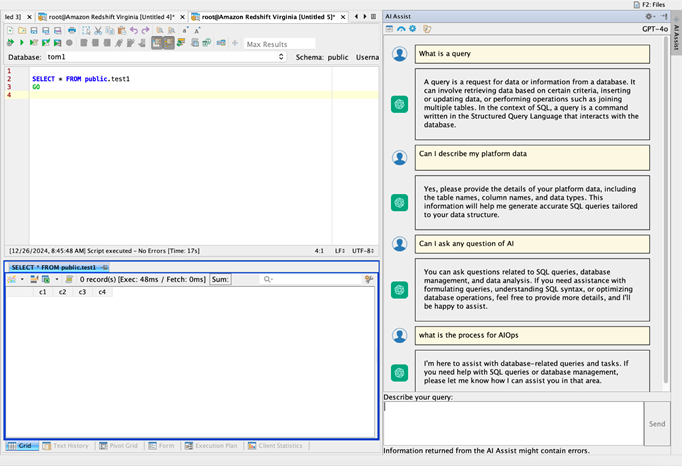
Task: Click the blue gear icon below AI Assist title
Action: [412, 29]
